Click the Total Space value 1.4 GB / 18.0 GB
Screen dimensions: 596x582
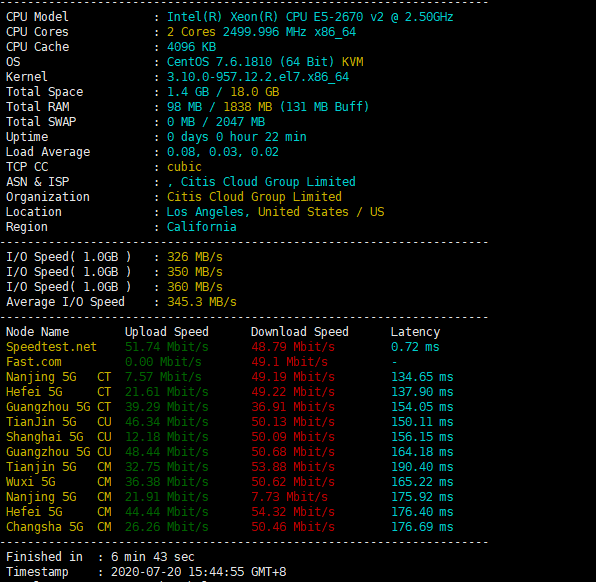point(223,92)
